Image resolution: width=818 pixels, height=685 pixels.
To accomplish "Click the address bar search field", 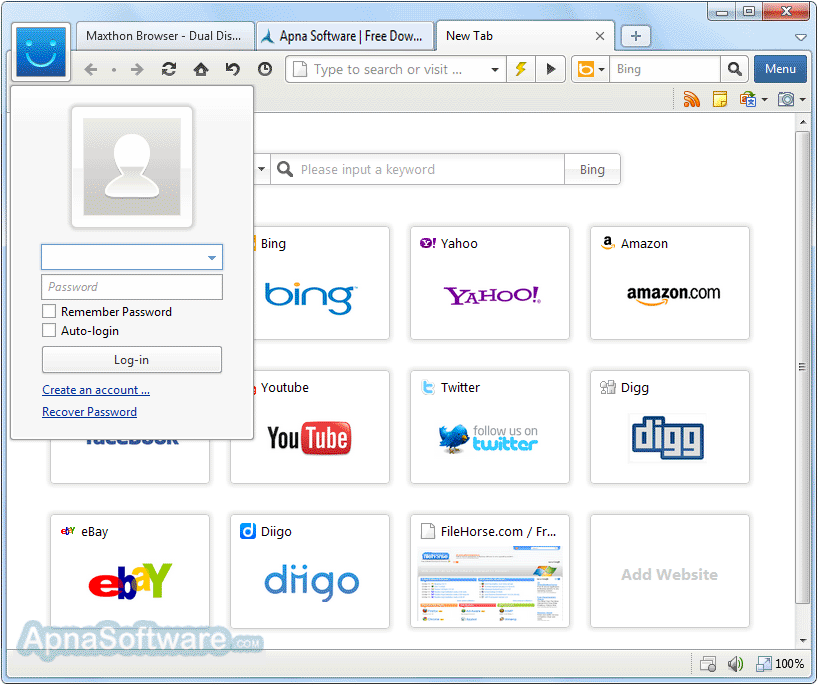I will point(396,69).
